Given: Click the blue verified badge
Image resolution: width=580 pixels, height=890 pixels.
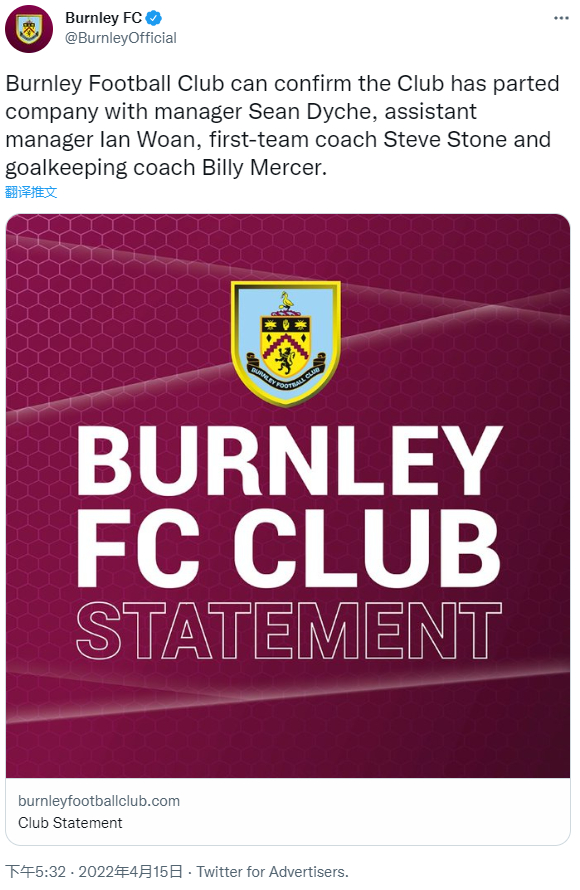Looking at the screenshot, I should tap(154, 18).
